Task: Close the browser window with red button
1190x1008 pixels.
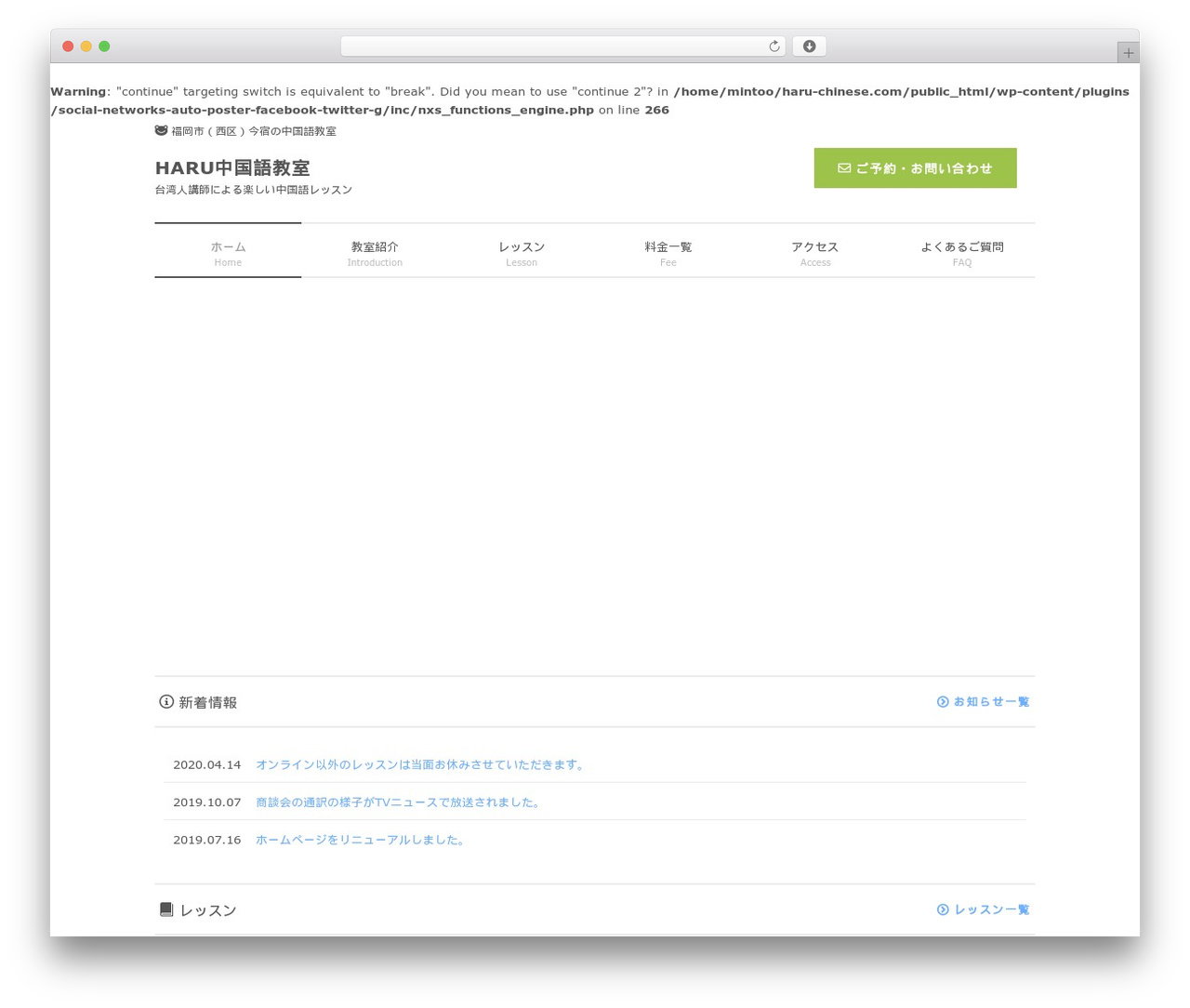Action: coord(68,46)
